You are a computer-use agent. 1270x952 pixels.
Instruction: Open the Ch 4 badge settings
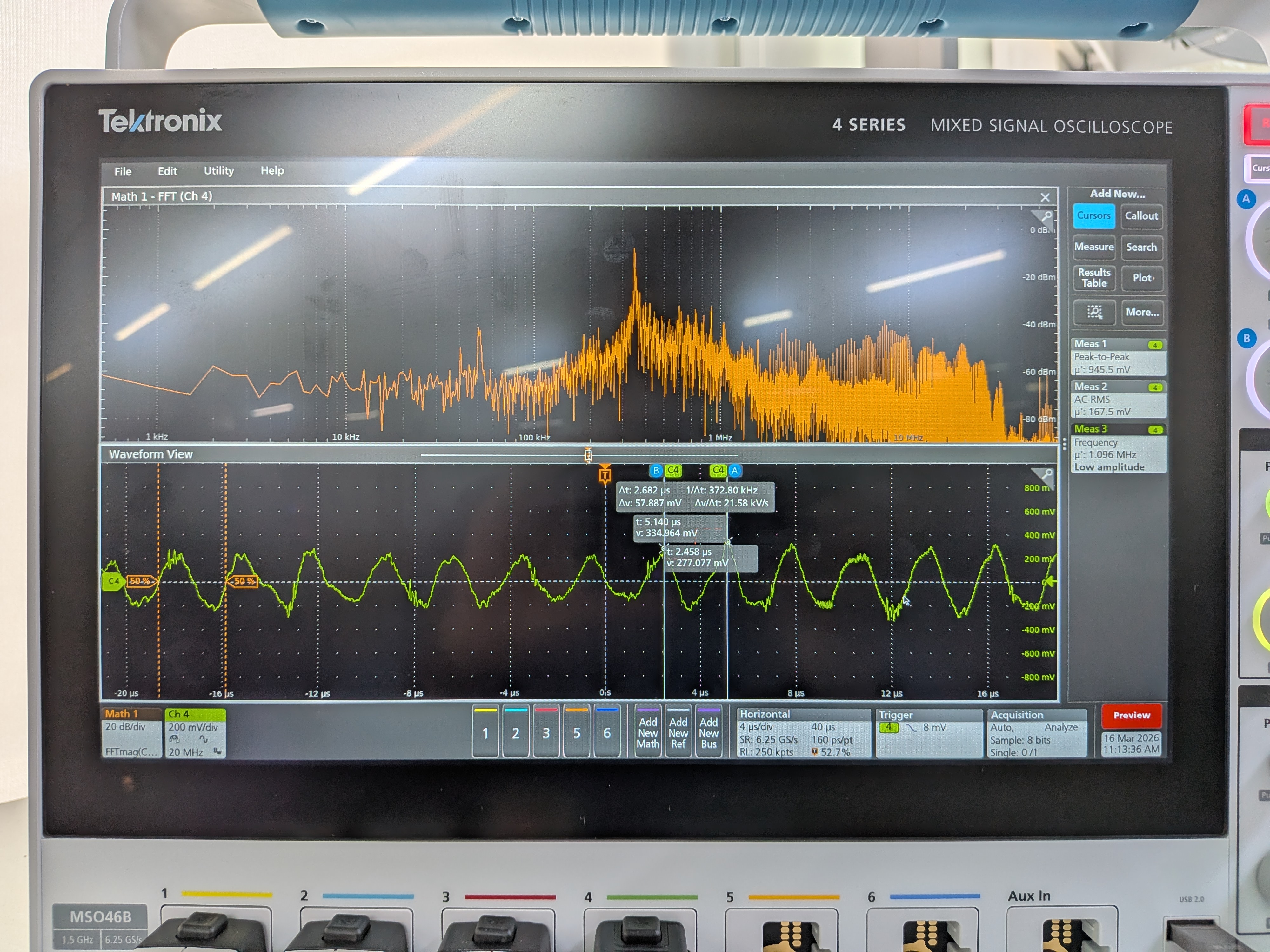coord(195,733)
